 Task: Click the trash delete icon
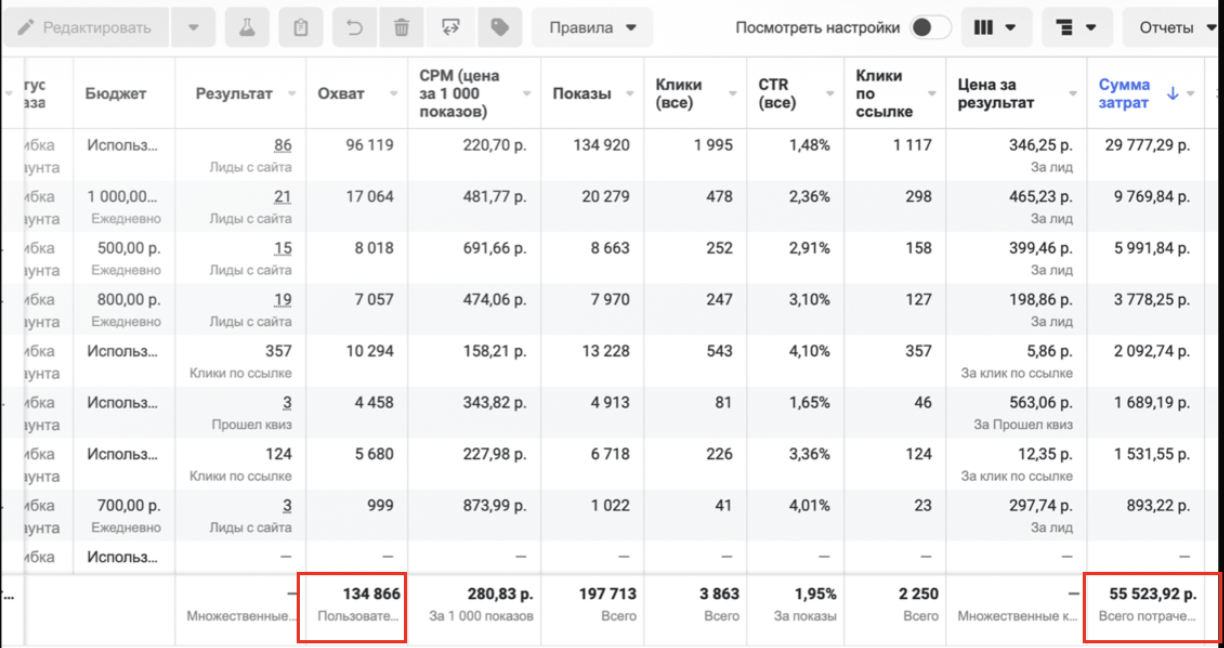[x=401, y=28]
